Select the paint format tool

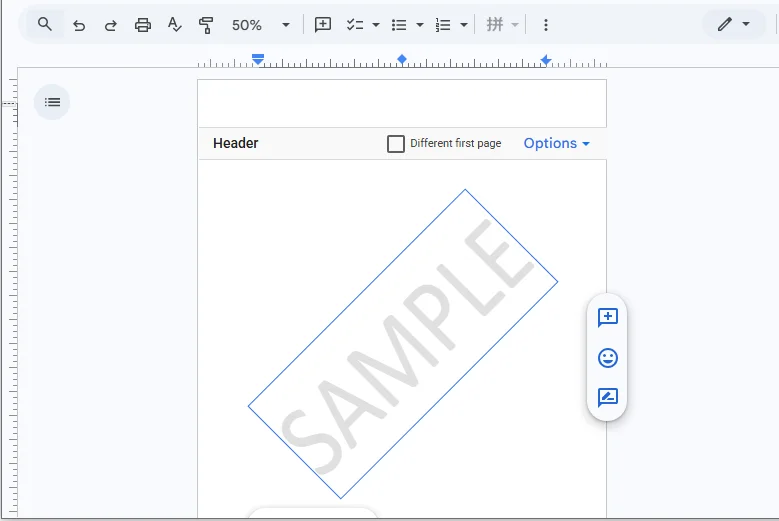[x=206, y=25]
